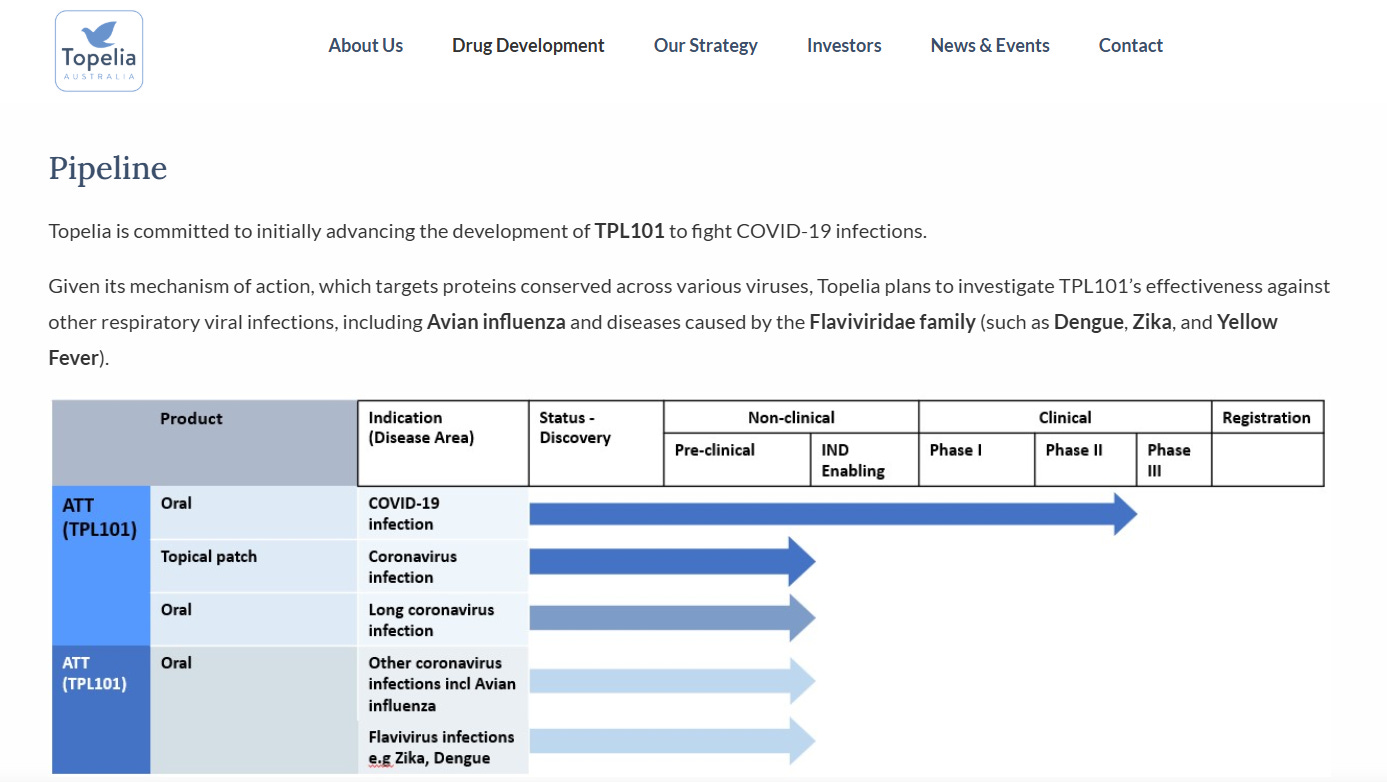Click the Registration column header
Image resolution: width=1387 pixels, height=782 pixels.
pos(1266,418)
